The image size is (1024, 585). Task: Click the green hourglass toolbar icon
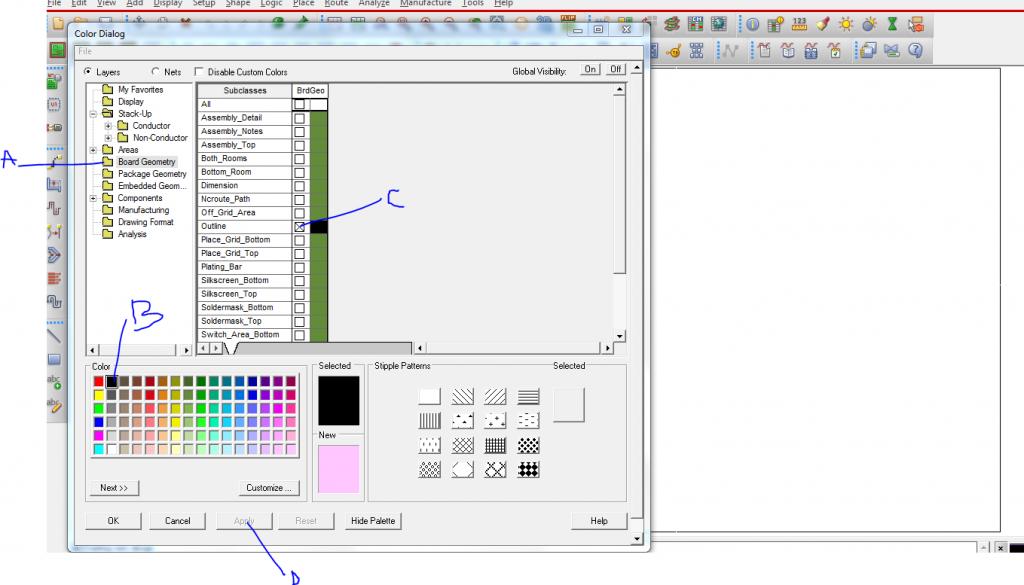click(x=892, y=25)
